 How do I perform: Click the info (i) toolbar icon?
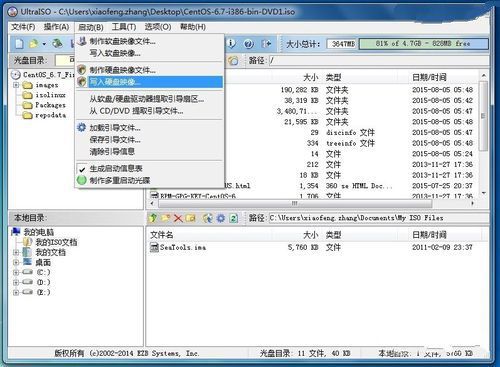point(231,43)
